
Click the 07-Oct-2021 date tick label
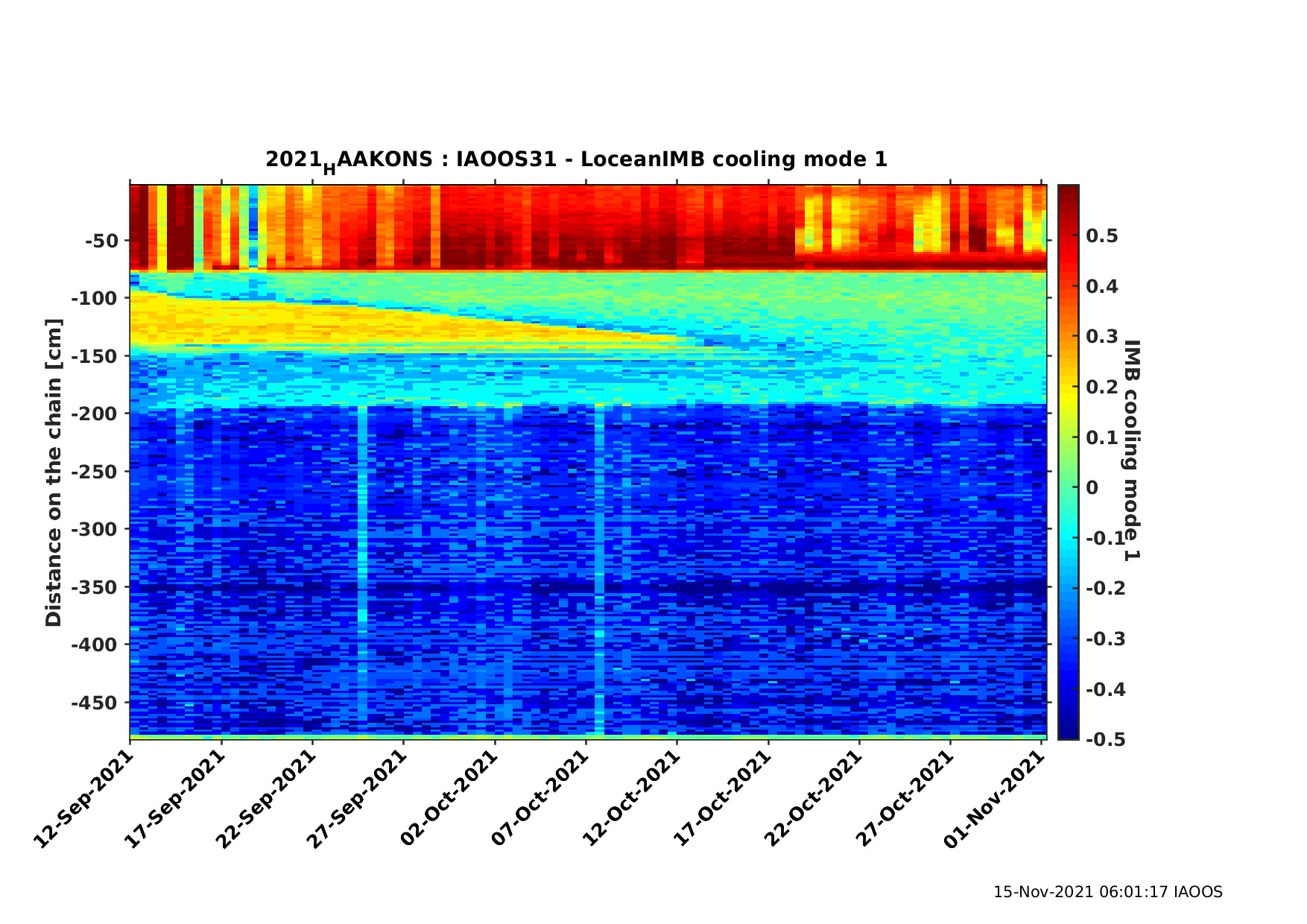tap(539, 798)
